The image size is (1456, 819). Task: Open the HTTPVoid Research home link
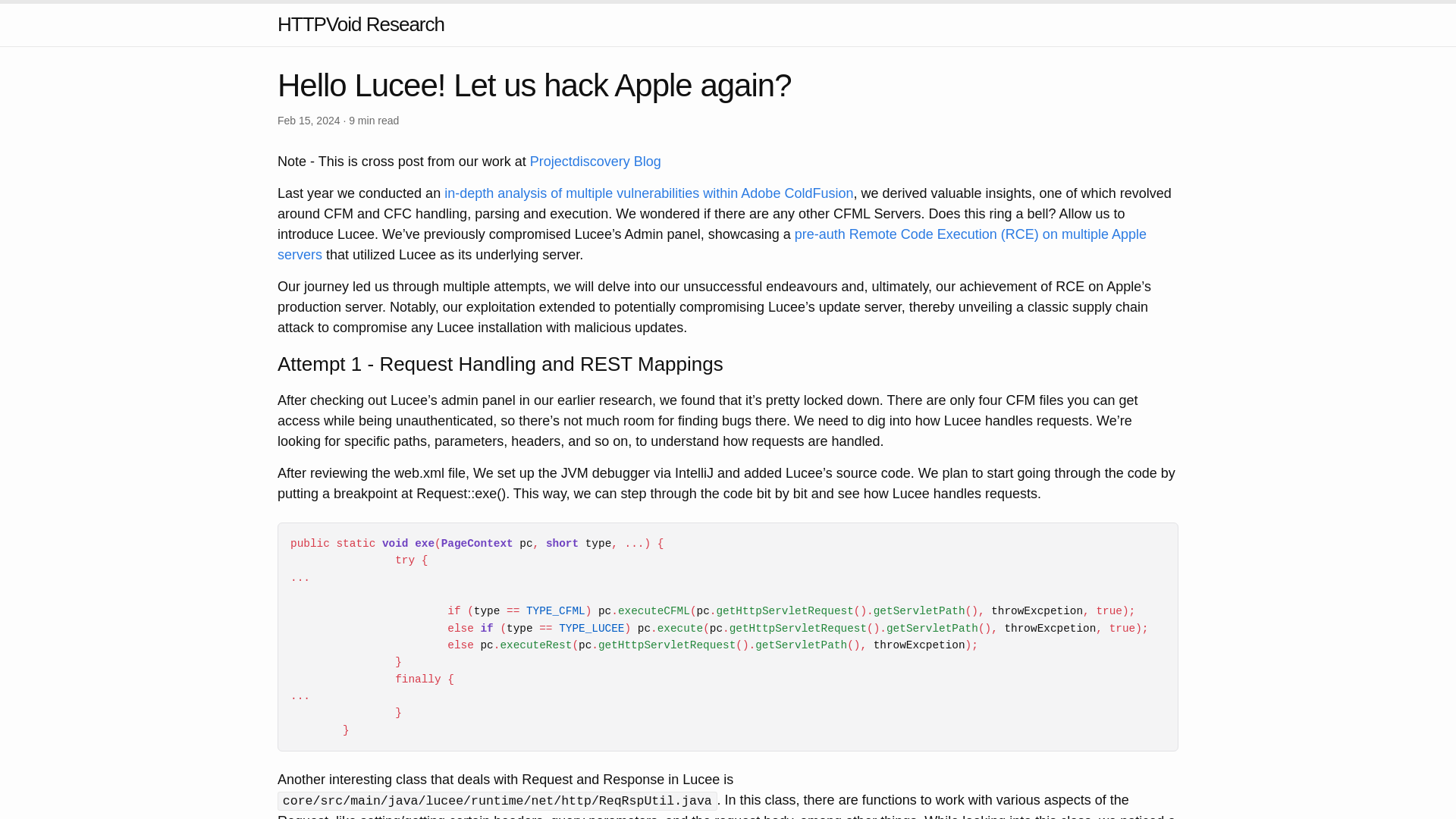(x=360, y=24)
